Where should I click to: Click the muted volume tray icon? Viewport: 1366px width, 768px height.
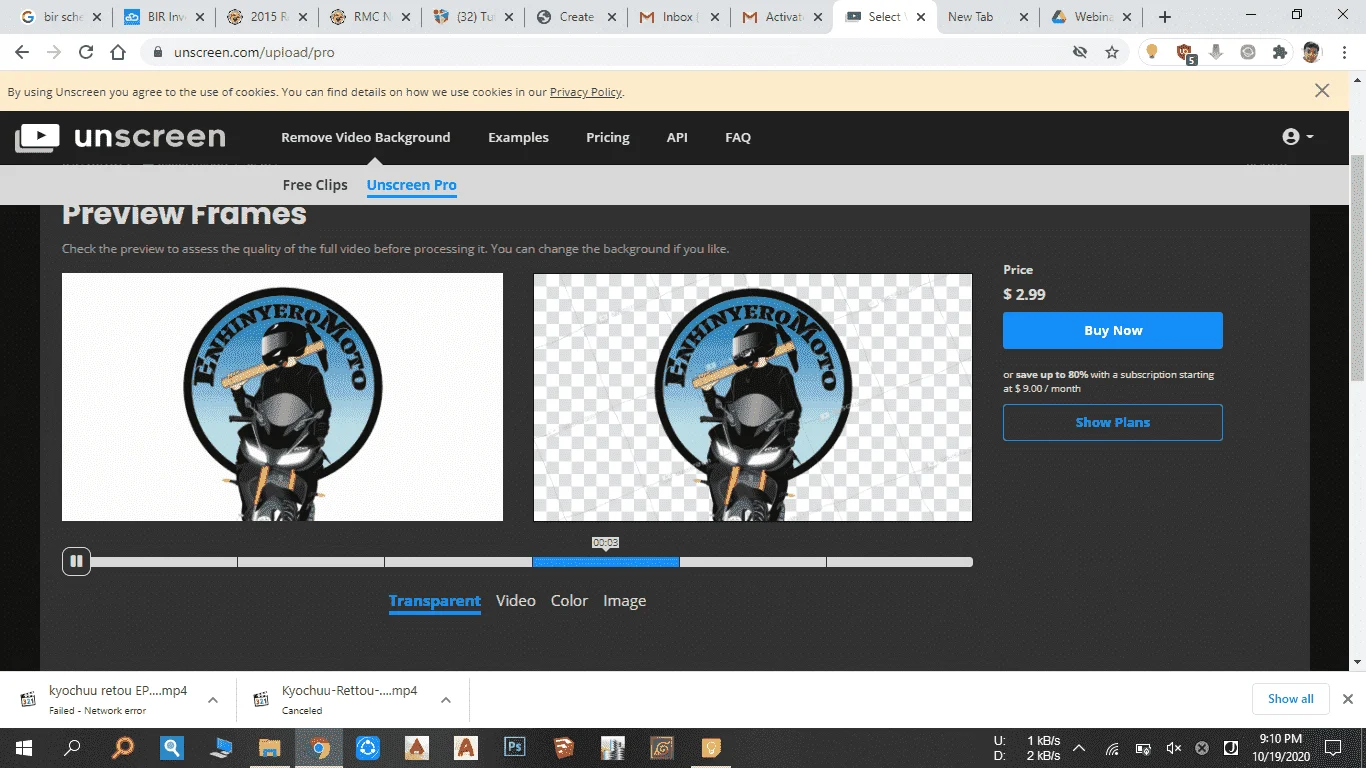pos(1173,747)
